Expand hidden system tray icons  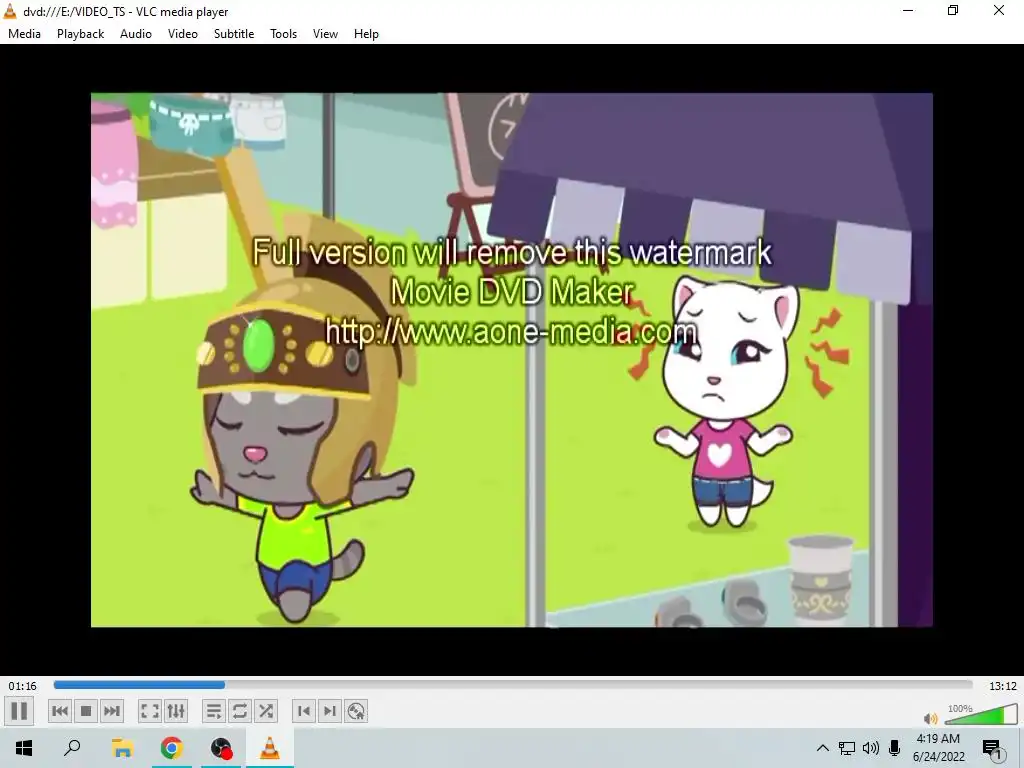pyautogui.click(x=823, y=748)
